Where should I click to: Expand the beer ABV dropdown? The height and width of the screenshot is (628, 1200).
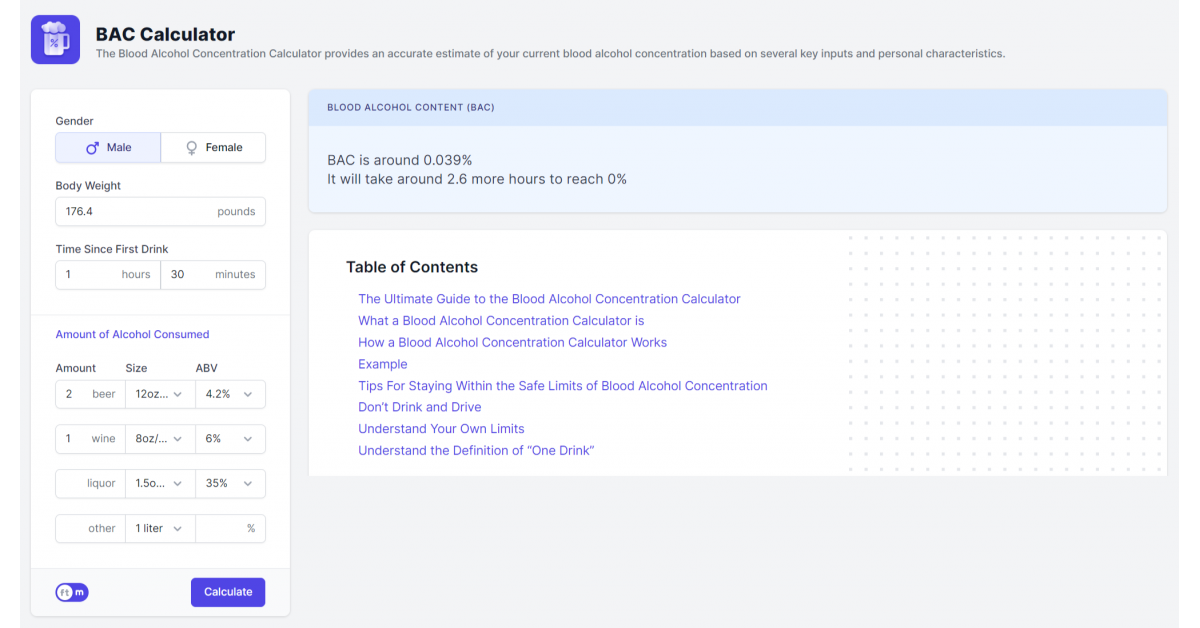230,394
